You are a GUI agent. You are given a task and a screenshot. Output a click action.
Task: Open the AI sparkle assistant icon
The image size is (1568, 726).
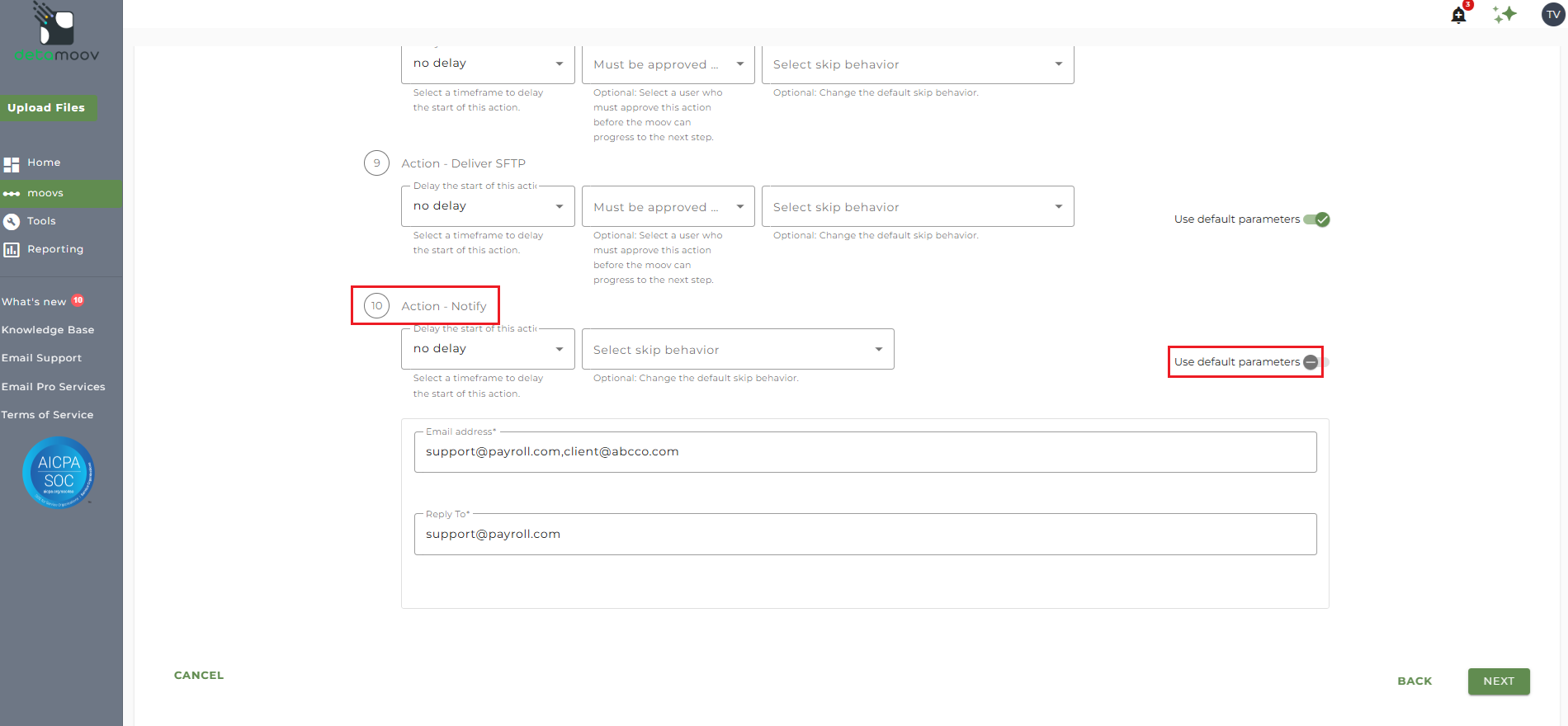[1504, 14]
